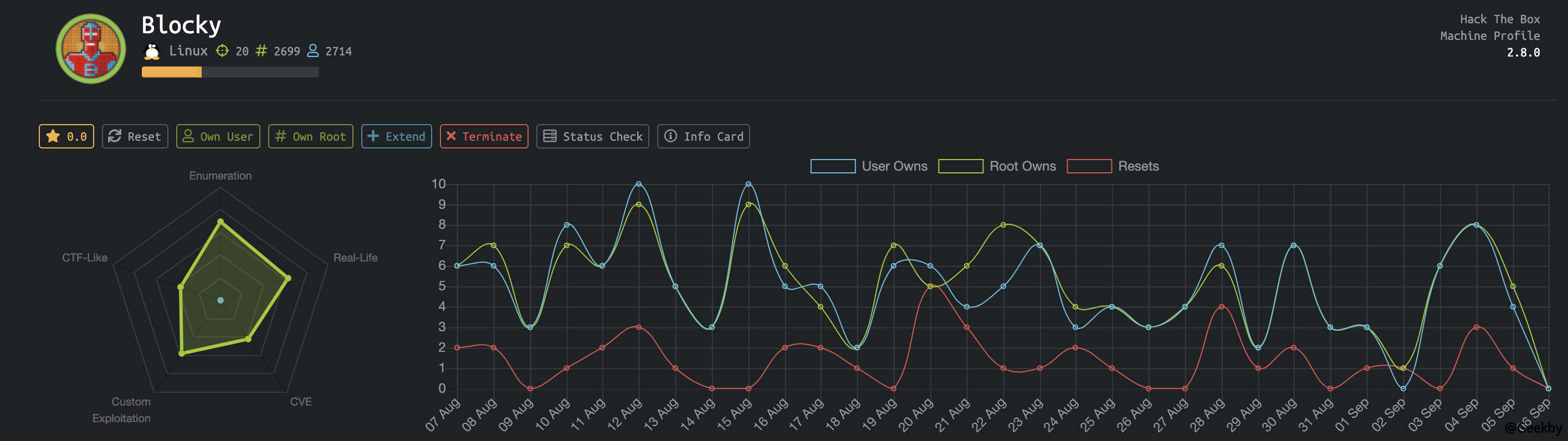The width and height of the screenshot is (1568, 441).
Task: Click the Linux penguin icon
Action: click(152, 51)
